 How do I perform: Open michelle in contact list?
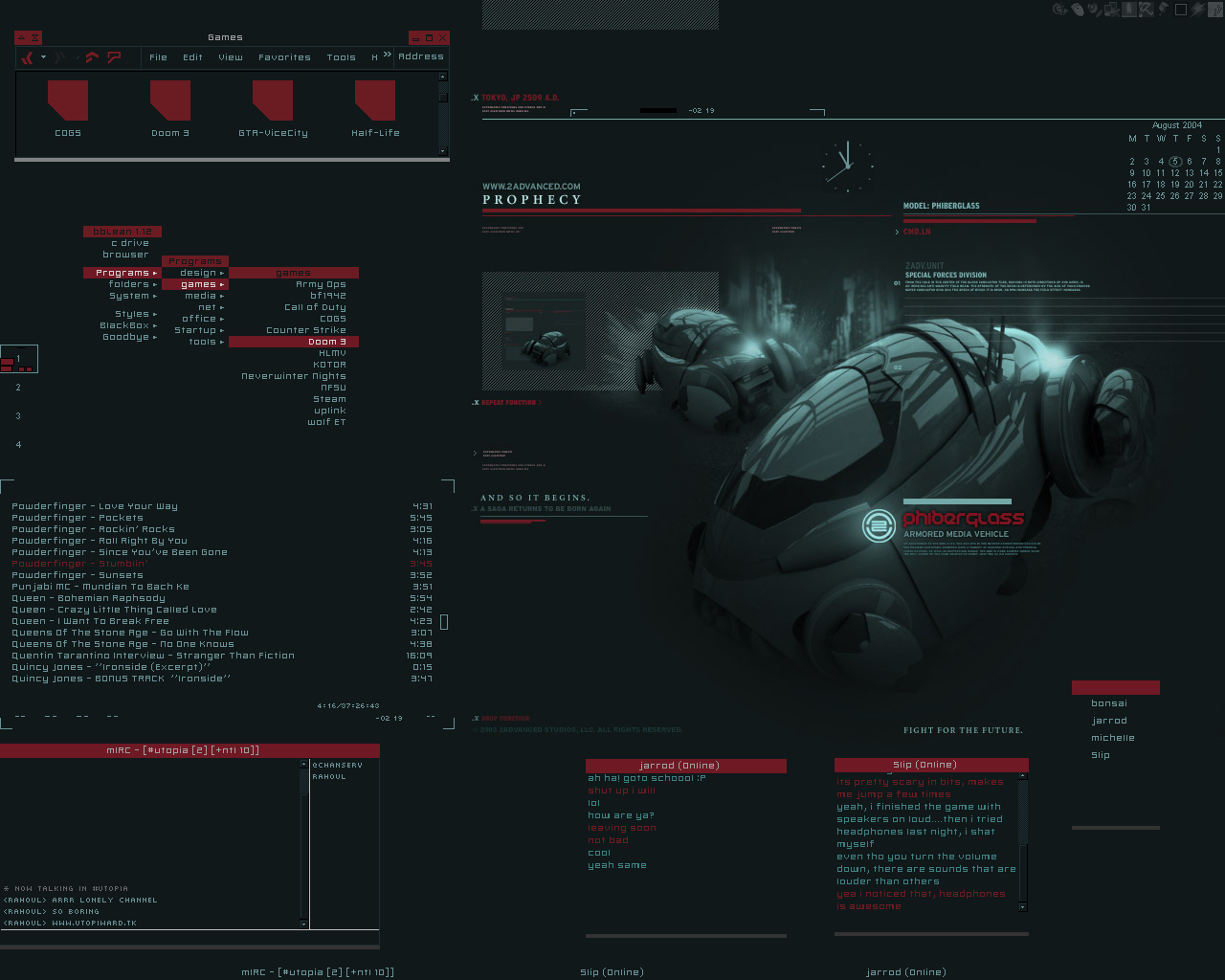tap(1113, 738)
